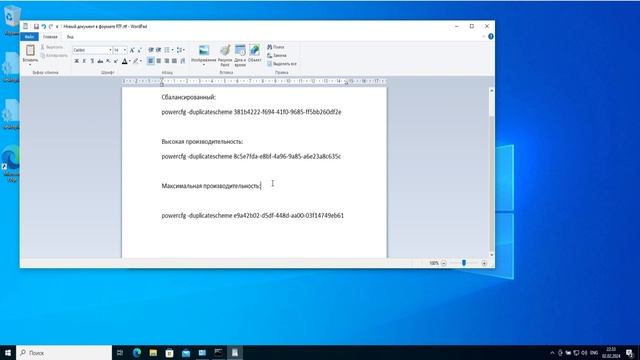Image resolution: width=640 pixels, height=360 pixels.
Task: Toggle strikethrough formatting
Action: (100, 61)
